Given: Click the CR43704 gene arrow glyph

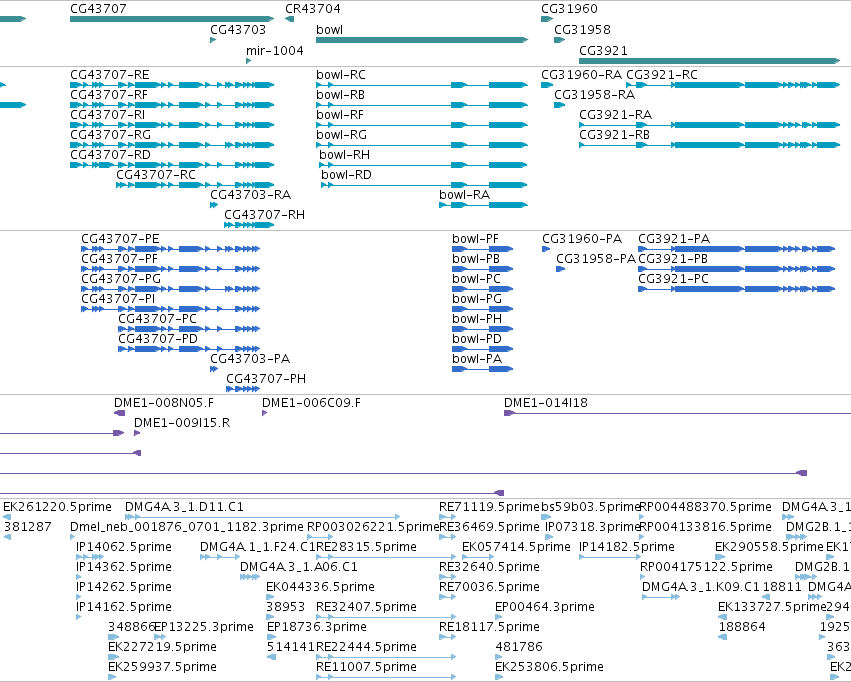Looking at the screenshot, I should click(x=289, y=19).
